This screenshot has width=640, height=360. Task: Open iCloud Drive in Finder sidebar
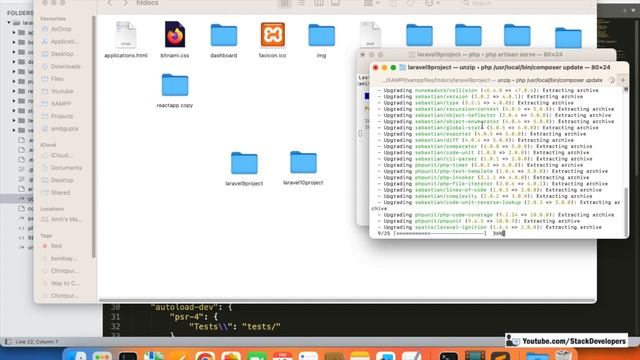tap(61, 155)
